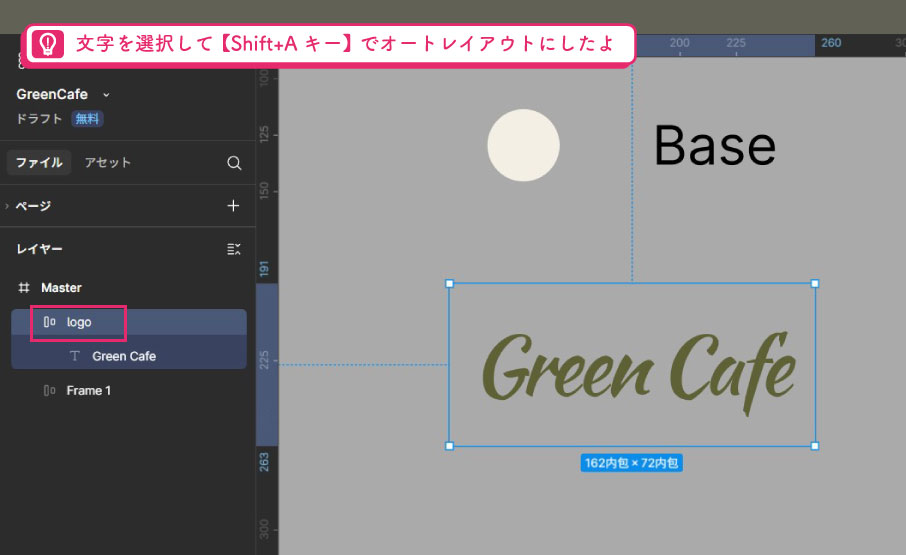Screen dimensions: 906x555
Task: Click the Frame 1 auto layout icon
Action: pos(50,391)
